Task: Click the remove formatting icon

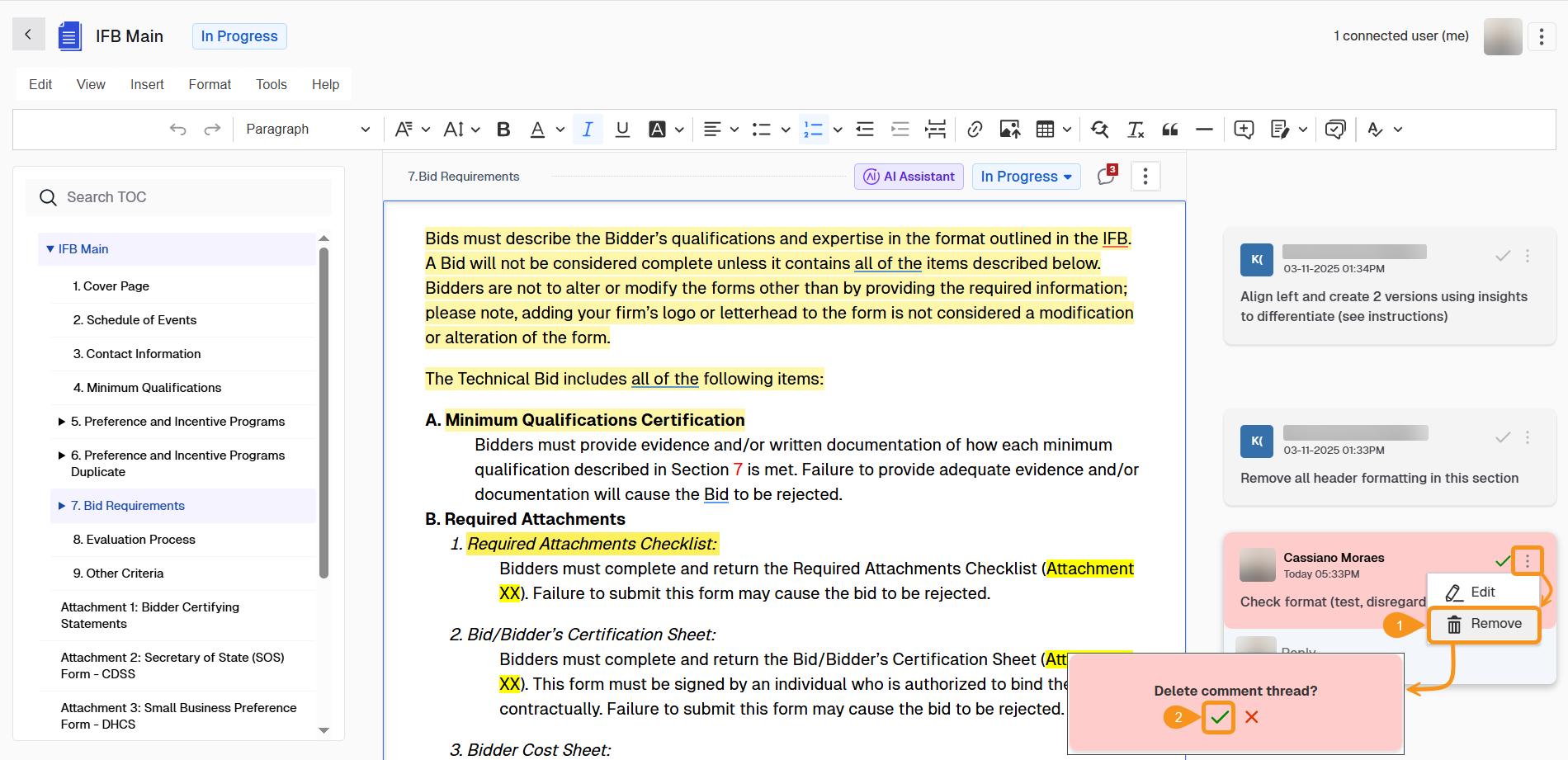Action: (x=1136, y=130)
